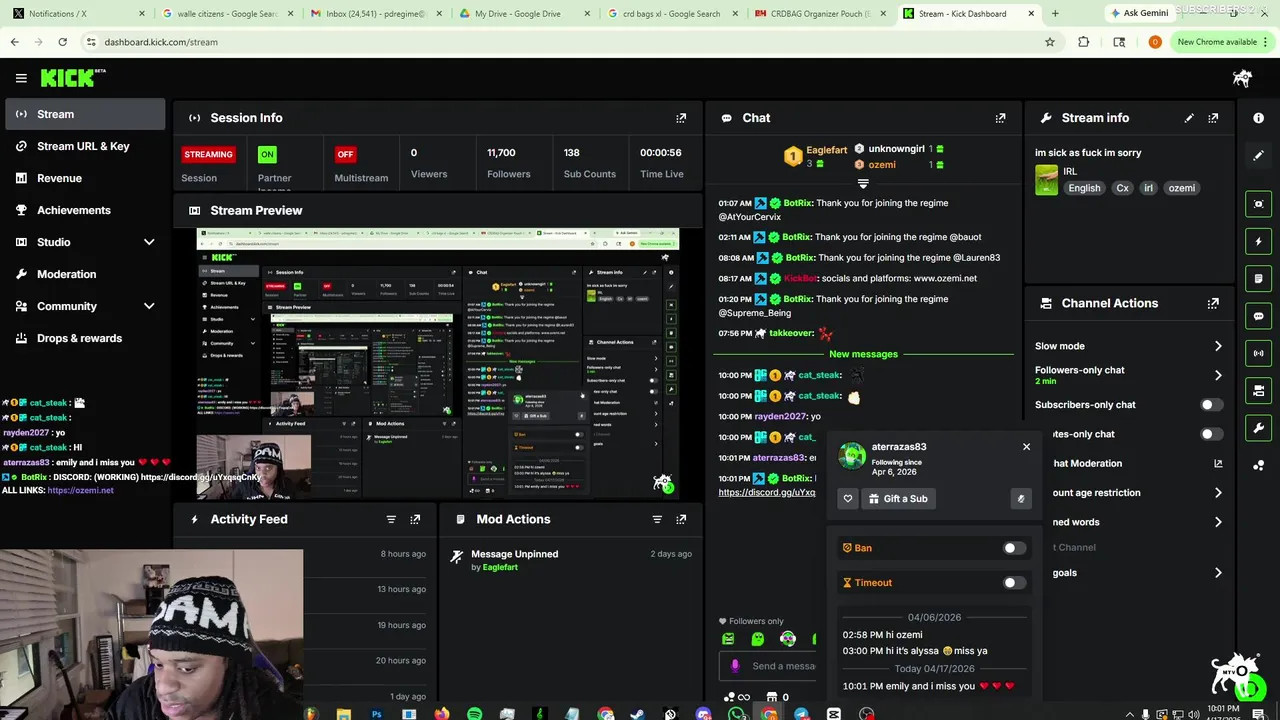The image size is (1280, 720).
Task: Open Slow mode settings chevron
Action: (x=1218, y=346)
